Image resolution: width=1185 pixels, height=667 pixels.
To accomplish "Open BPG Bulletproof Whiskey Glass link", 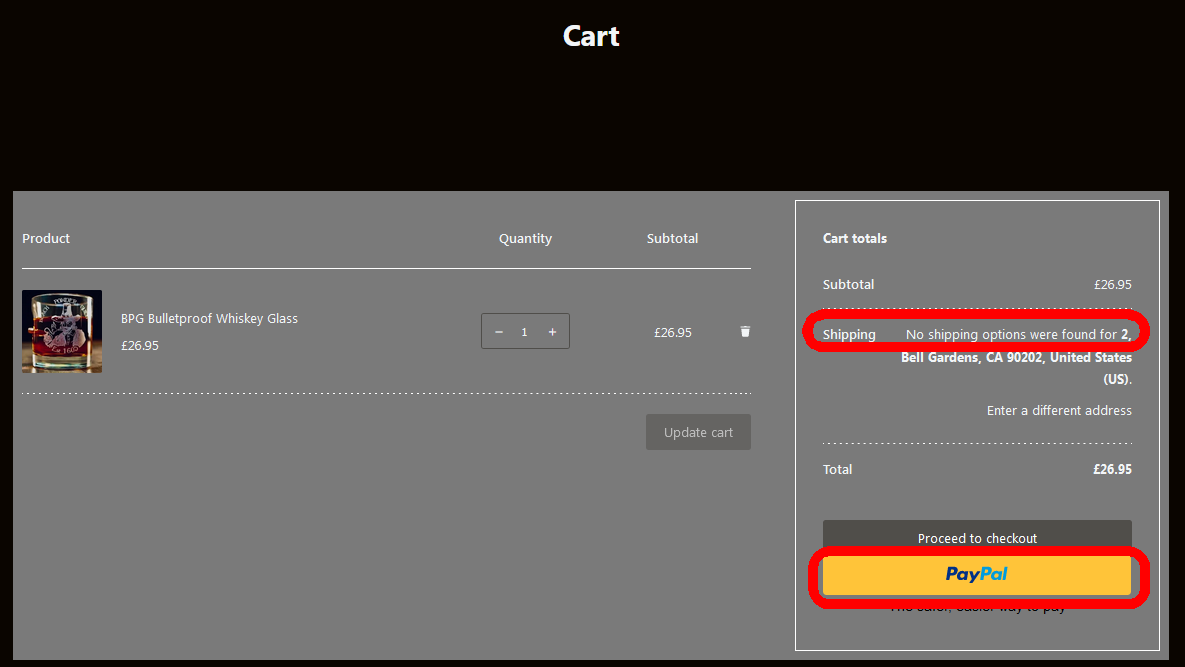I will pos(209,319).
